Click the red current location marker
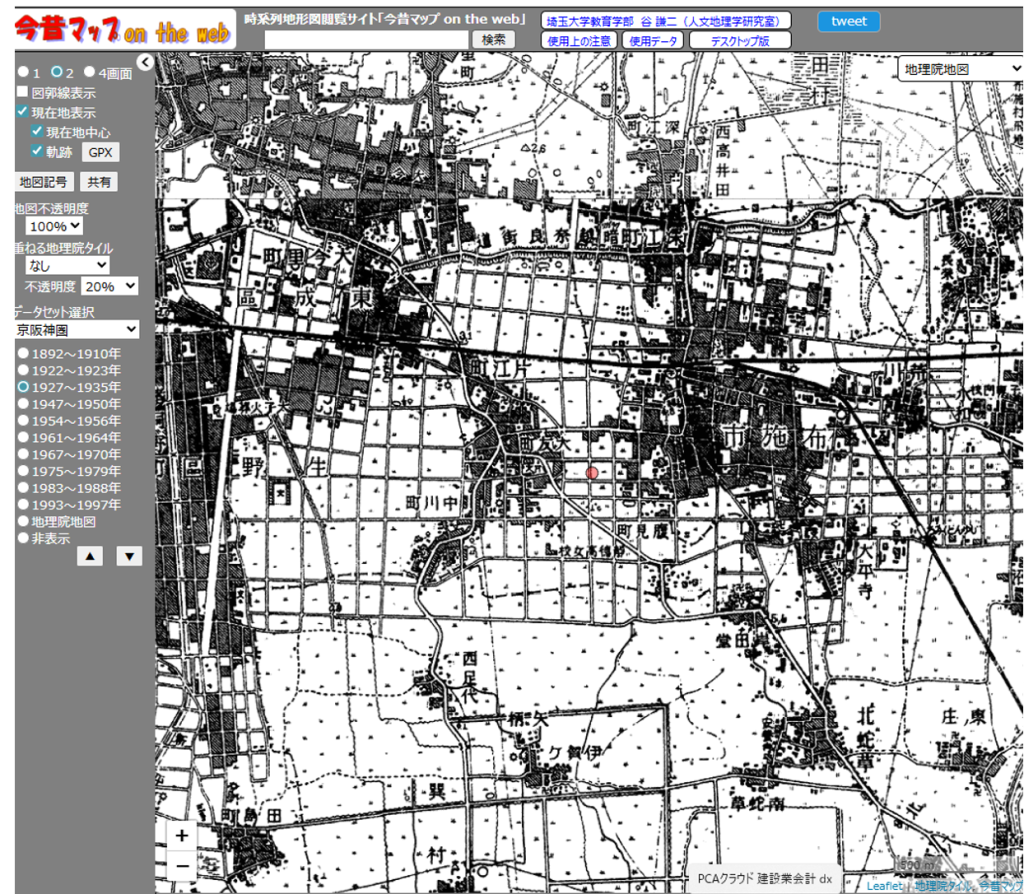 [592, 472]
